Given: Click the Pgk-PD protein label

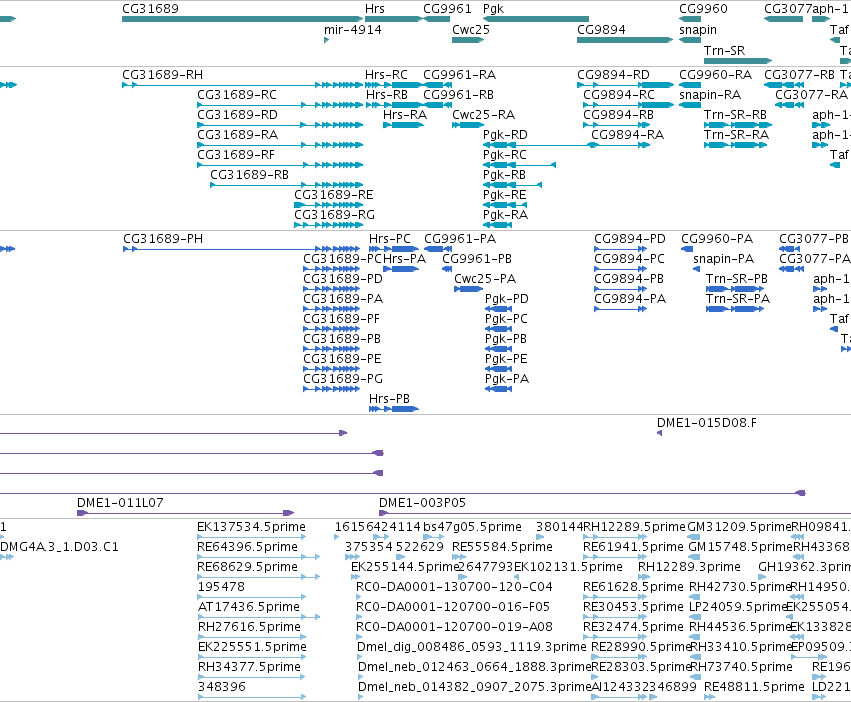Looking at the screenshot, I should [506, 299].
